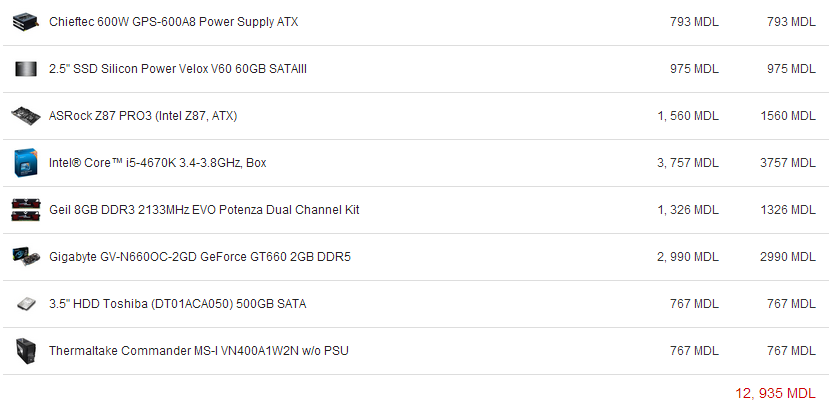
Task: Click the Silicon Power SSD product icon
Action: 25,69
